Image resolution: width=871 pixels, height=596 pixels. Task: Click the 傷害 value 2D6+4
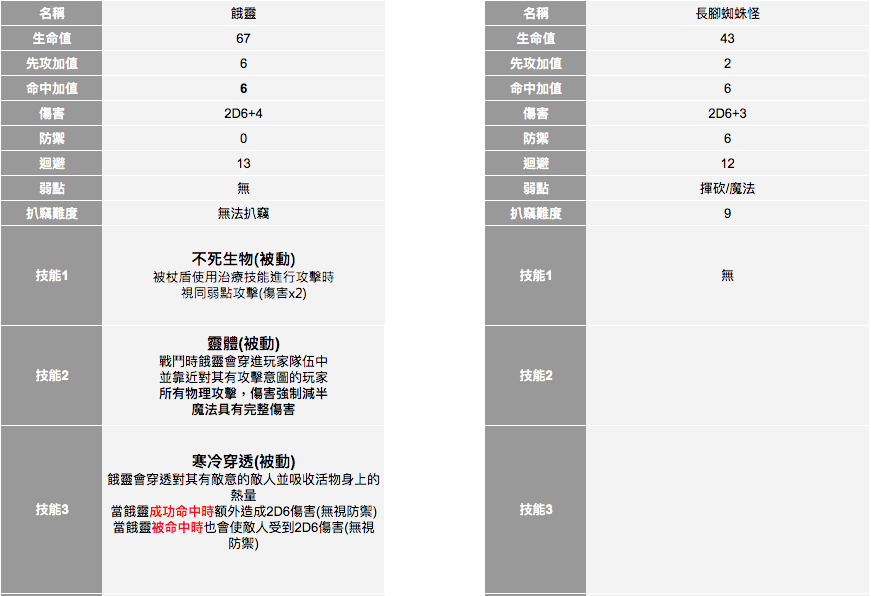pyautogui.click(x=243, y=113)
